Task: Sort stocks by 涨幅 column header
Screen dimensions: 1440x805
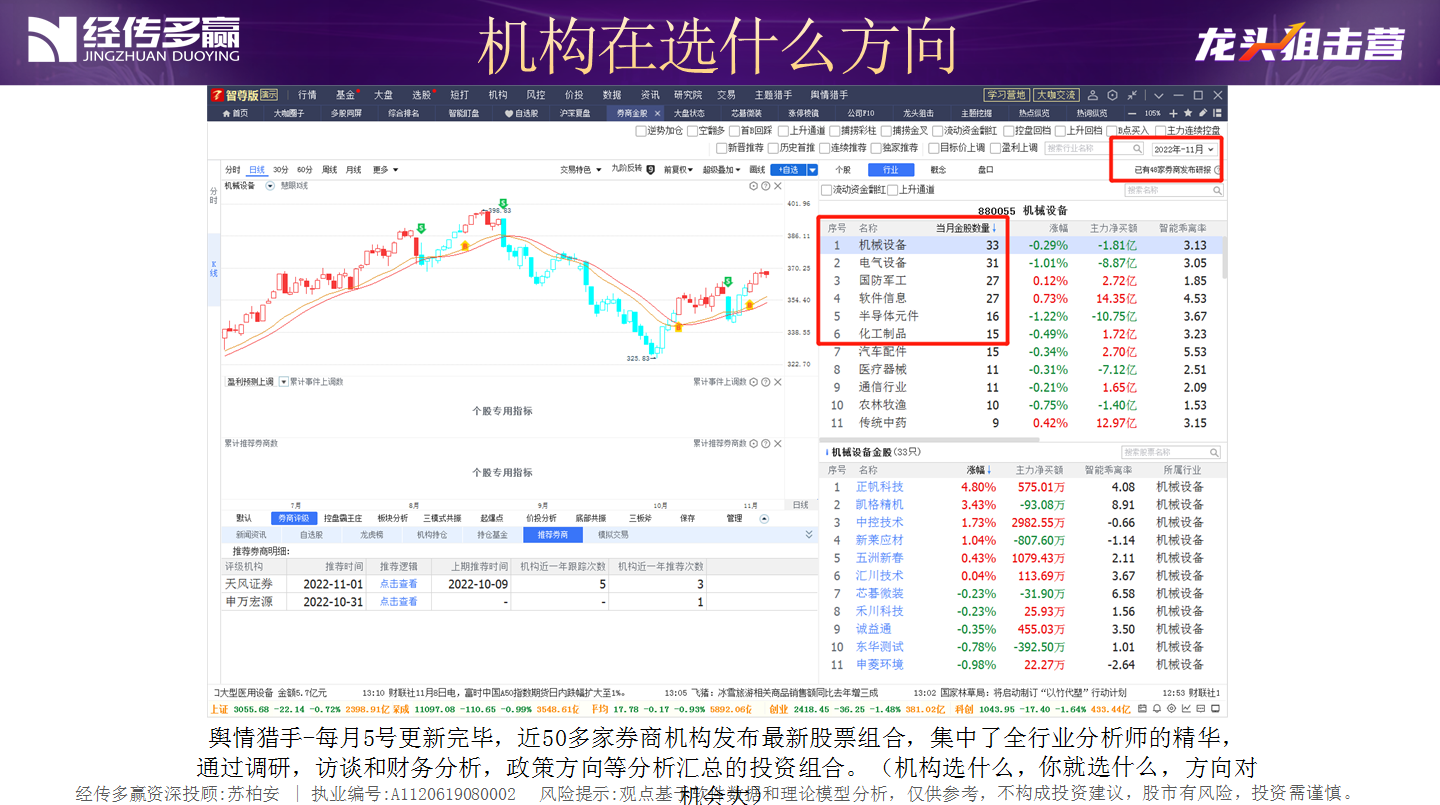Action: (x=977, y=470)
